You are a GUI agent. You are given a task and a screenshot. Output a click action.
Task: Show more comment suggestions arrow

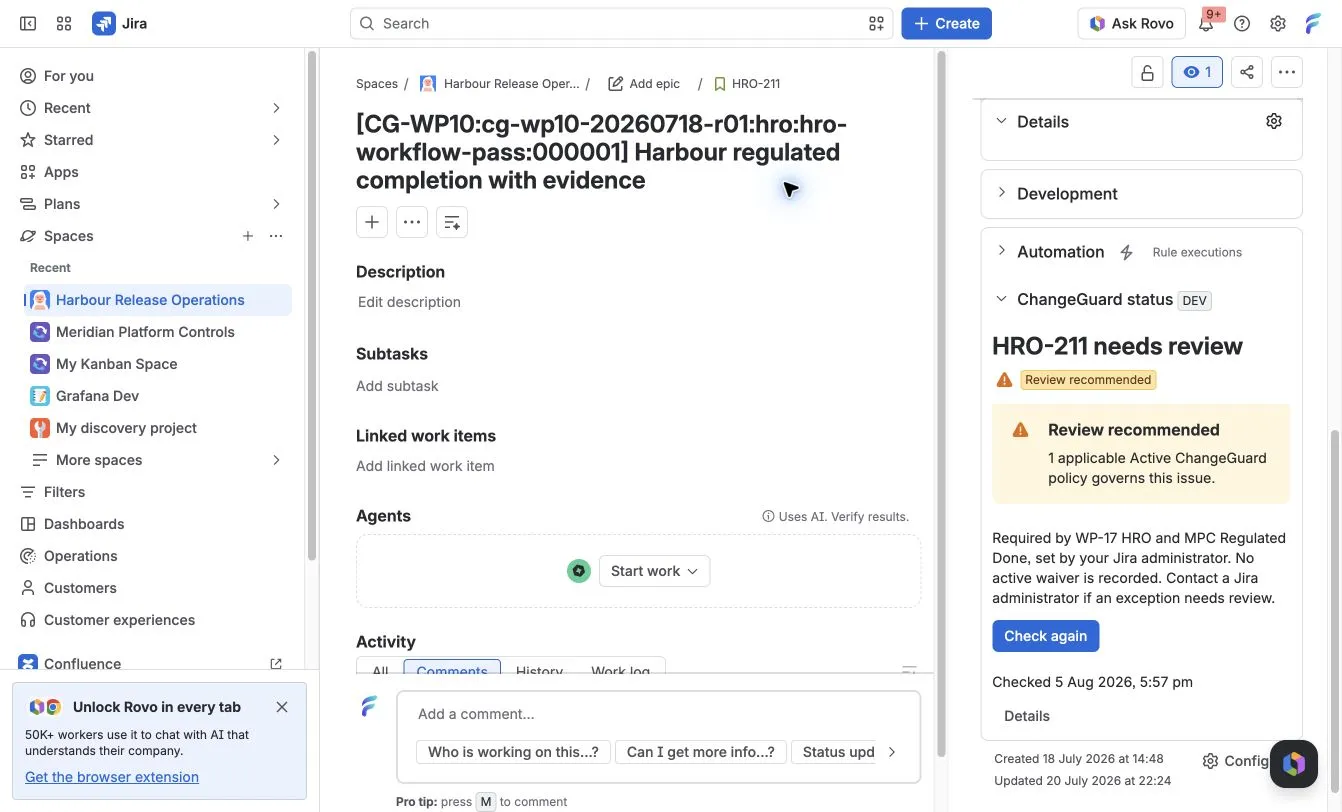tap(892, 752)
